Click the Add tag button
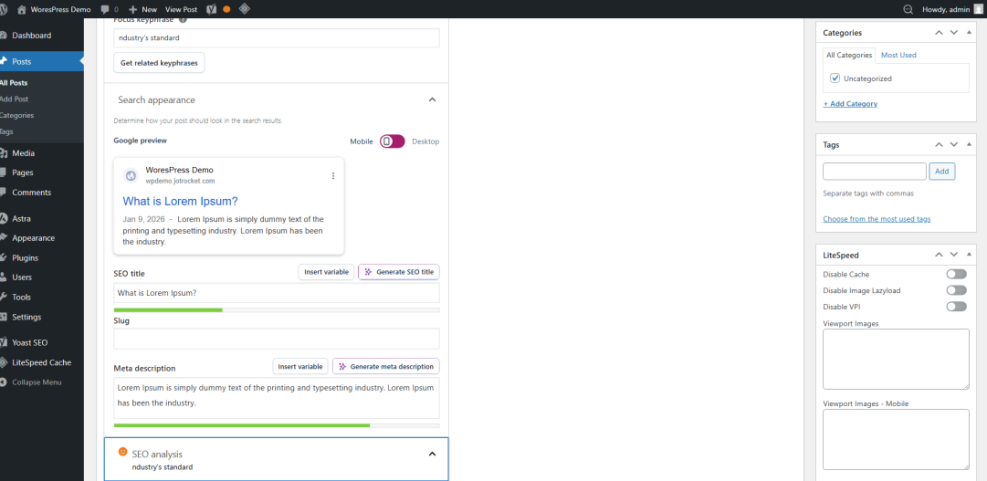The height and width of the screenshot is (481, 987). 942,171
